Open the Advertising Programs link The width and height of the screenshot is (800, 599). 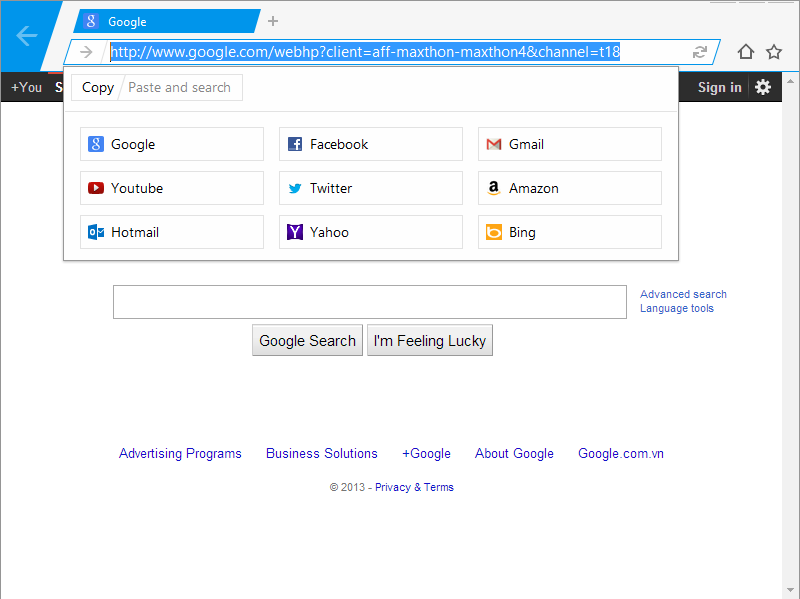pyautogui.click(x=180, y=453)
